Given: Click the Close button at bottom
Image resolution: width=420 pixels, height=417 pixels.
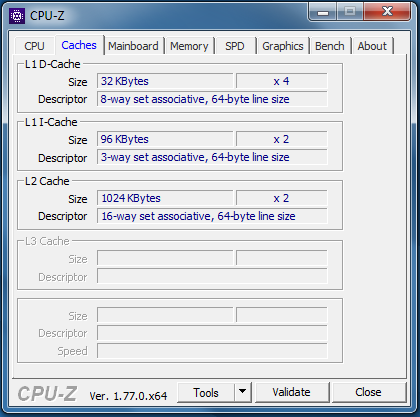Looking at the screenshot, I should point(369,392).
